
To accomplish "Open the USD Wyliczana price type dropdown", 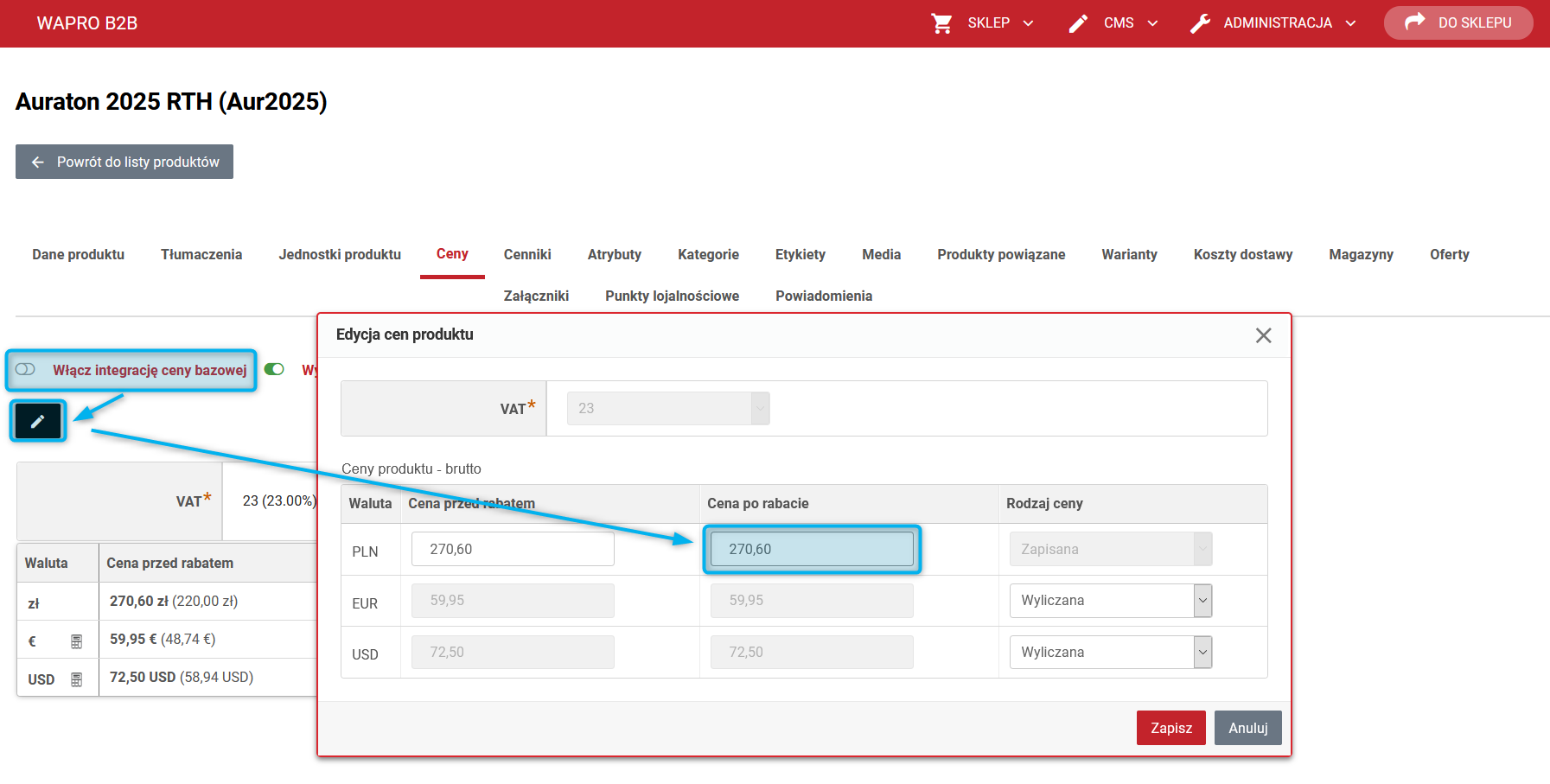I will (1111, 652).
